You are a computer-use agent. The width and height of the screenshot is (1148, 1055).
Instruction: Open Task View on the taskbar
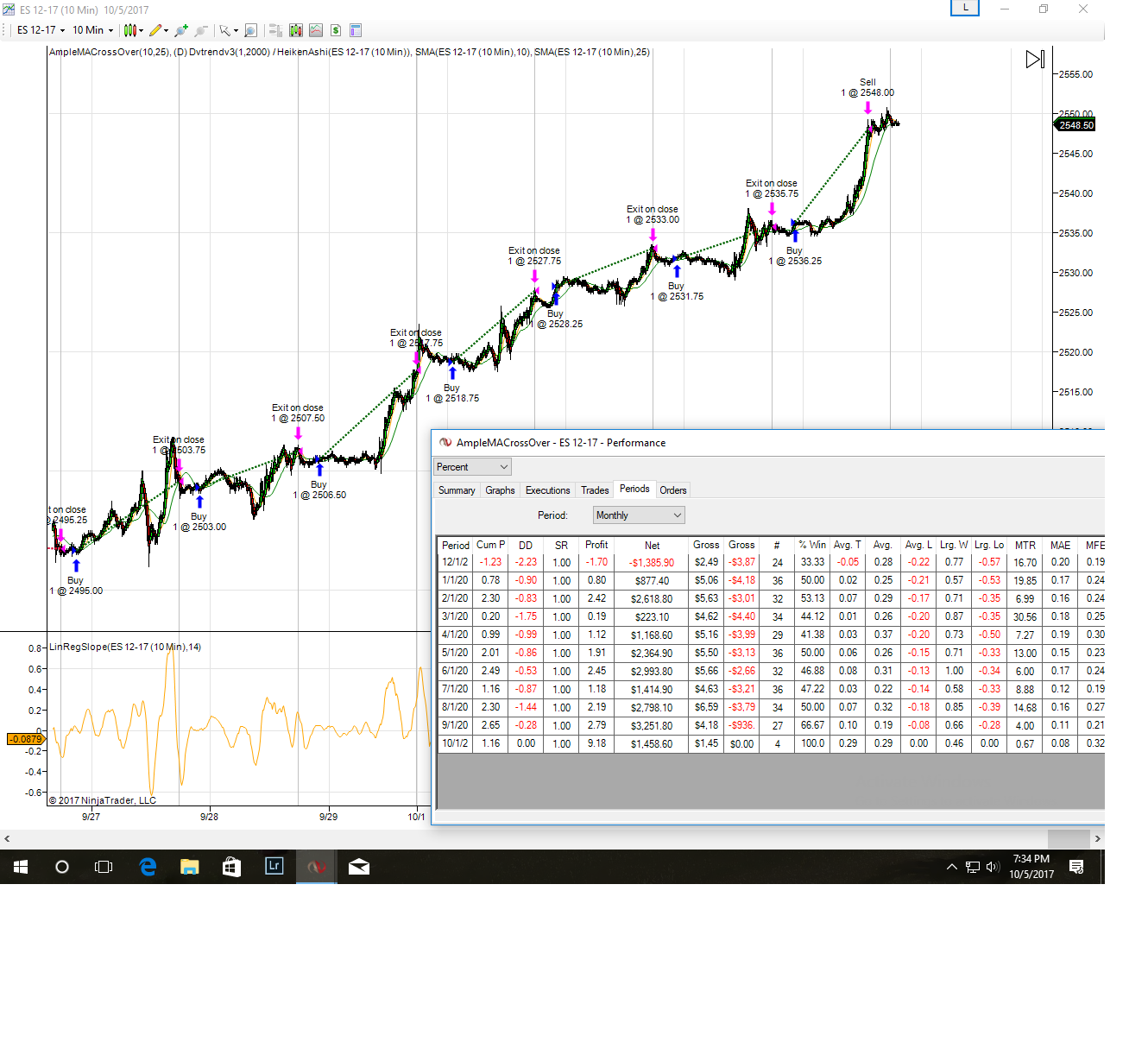tap(104, 867)
